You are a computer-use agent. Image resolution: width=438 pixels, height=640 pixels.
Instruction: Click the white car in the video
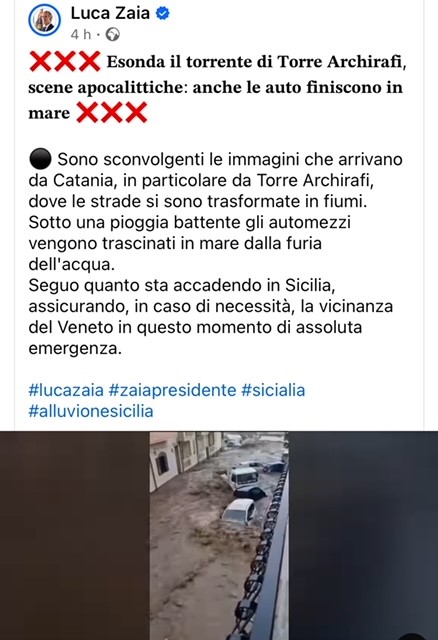[x=238, y=512]
